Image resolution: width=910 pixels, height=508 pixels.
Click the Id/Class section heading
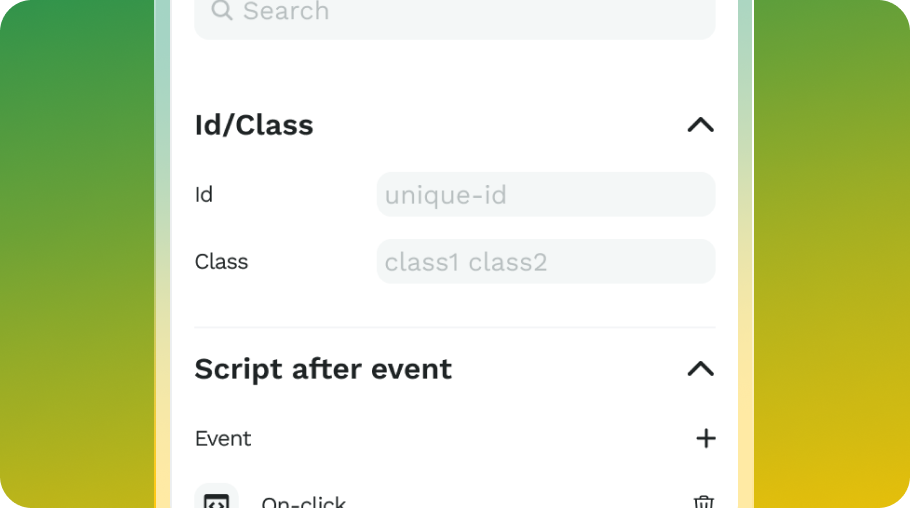[x=254, y=125]
